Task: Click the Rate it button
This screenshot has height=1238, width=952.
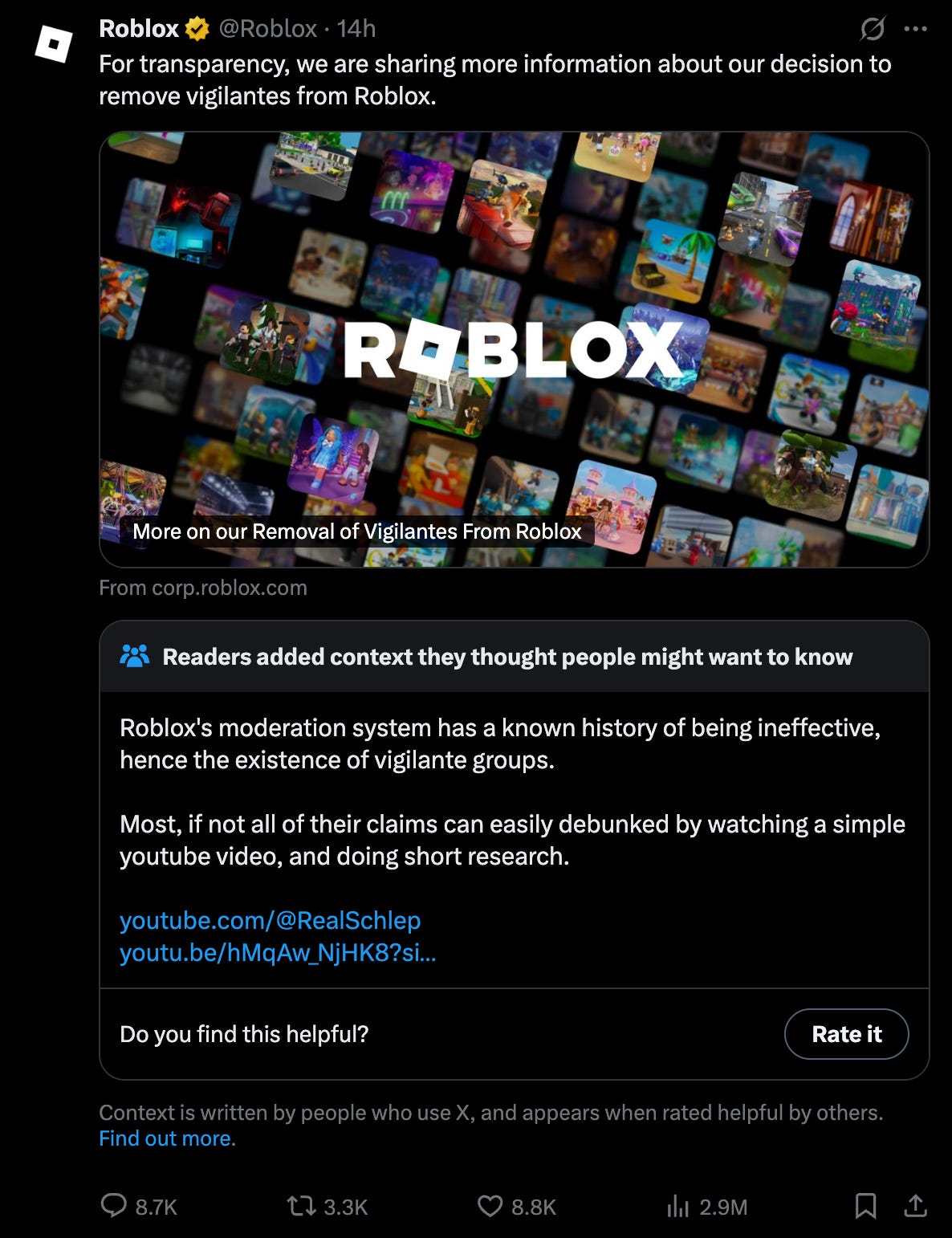Action: click(x=847, y=1034)
